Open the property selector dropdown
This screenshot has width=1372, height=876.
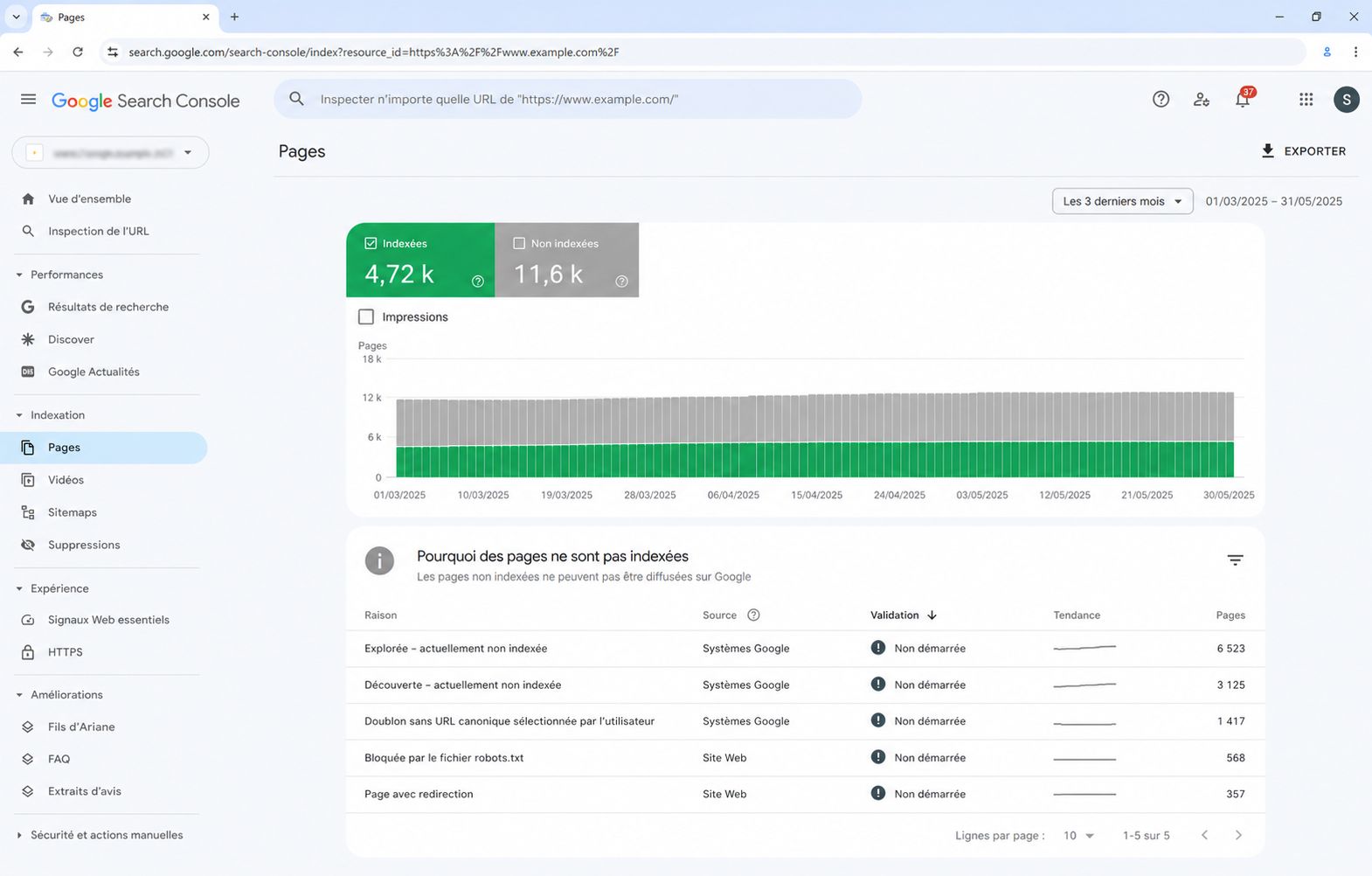tap(110, 153)
